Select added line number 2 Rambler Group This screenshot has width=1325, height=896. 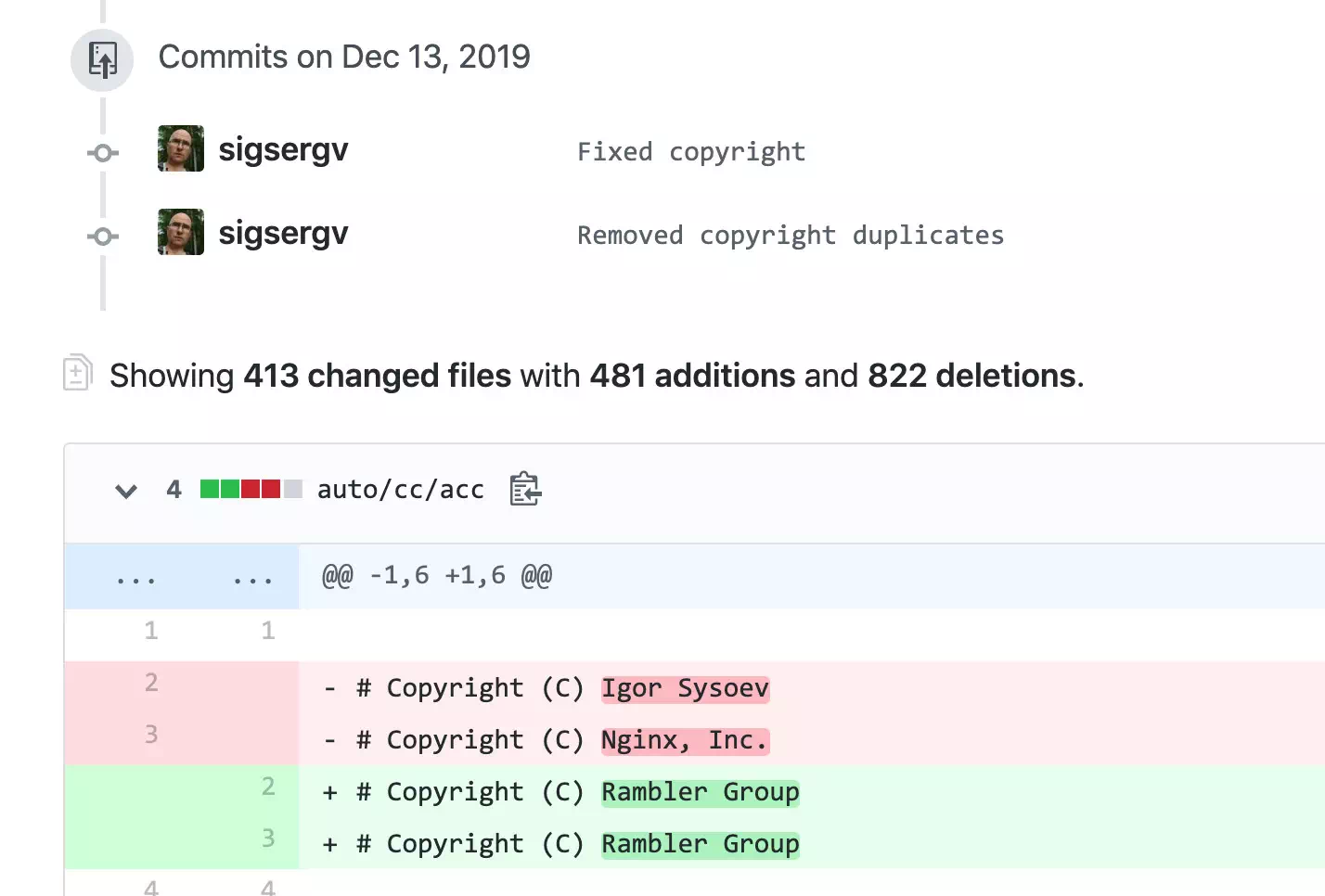point(268,787)
